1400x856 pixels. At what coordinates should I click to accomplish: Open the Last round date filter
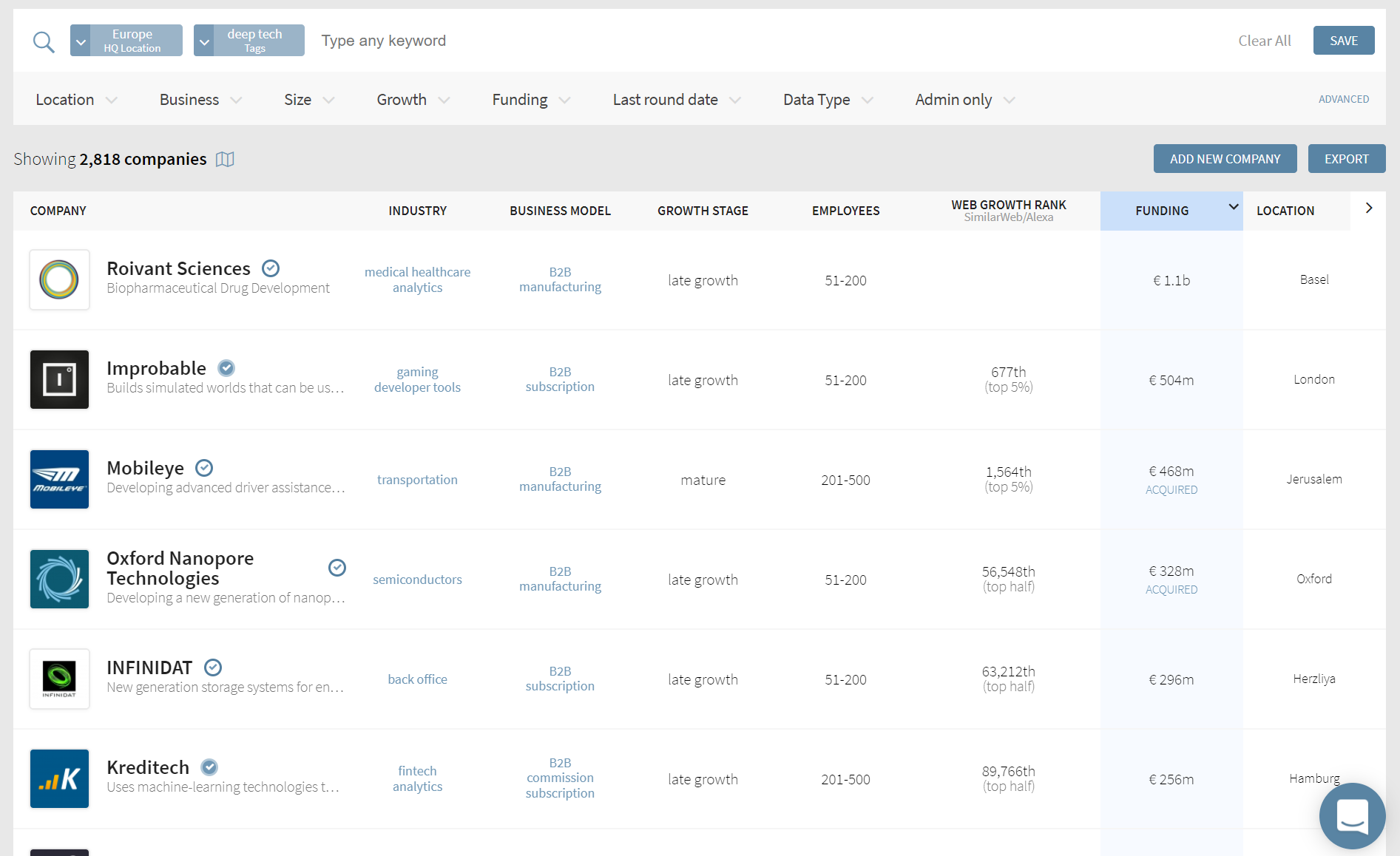coord(676,100)
